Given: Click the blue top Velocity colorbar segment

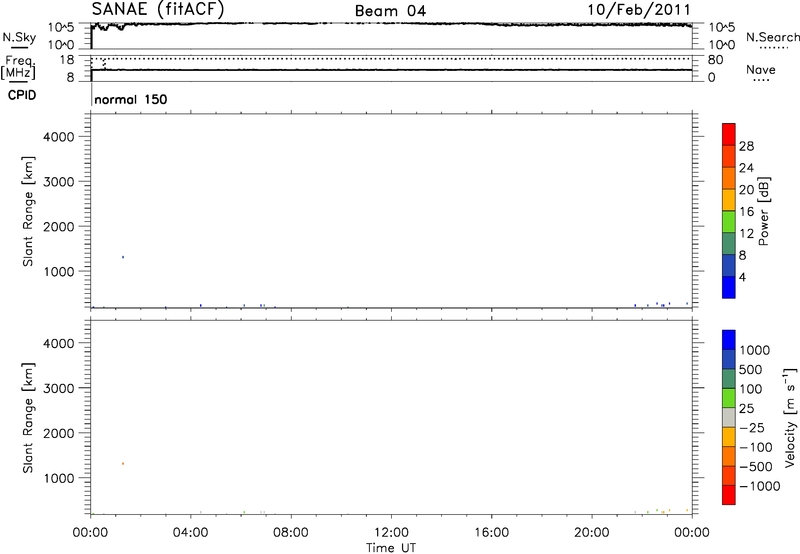Looking at the screenshot, I should point(729,340).
